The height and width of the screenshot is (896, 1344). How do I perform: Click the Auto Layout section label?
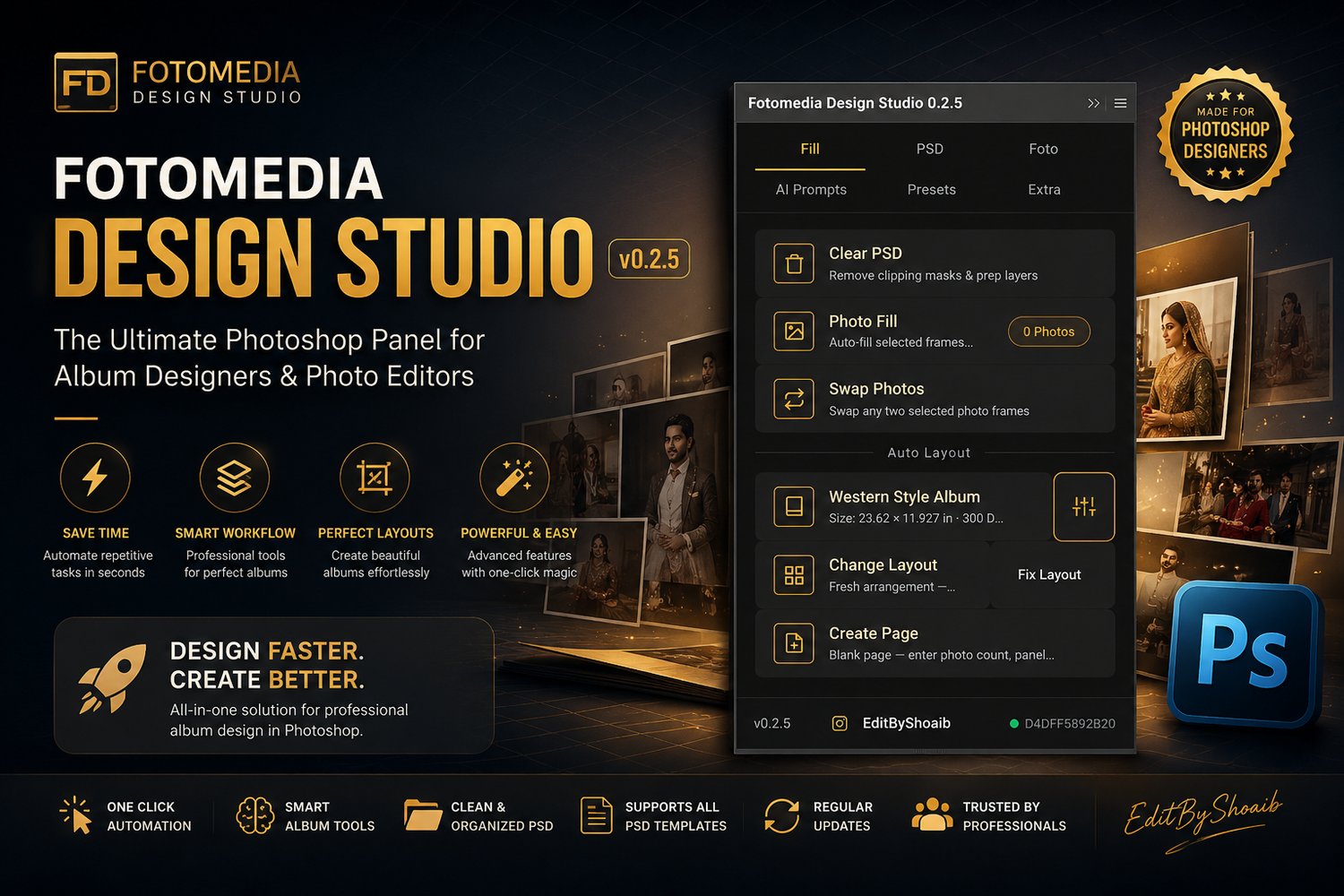tap(929, 453)
